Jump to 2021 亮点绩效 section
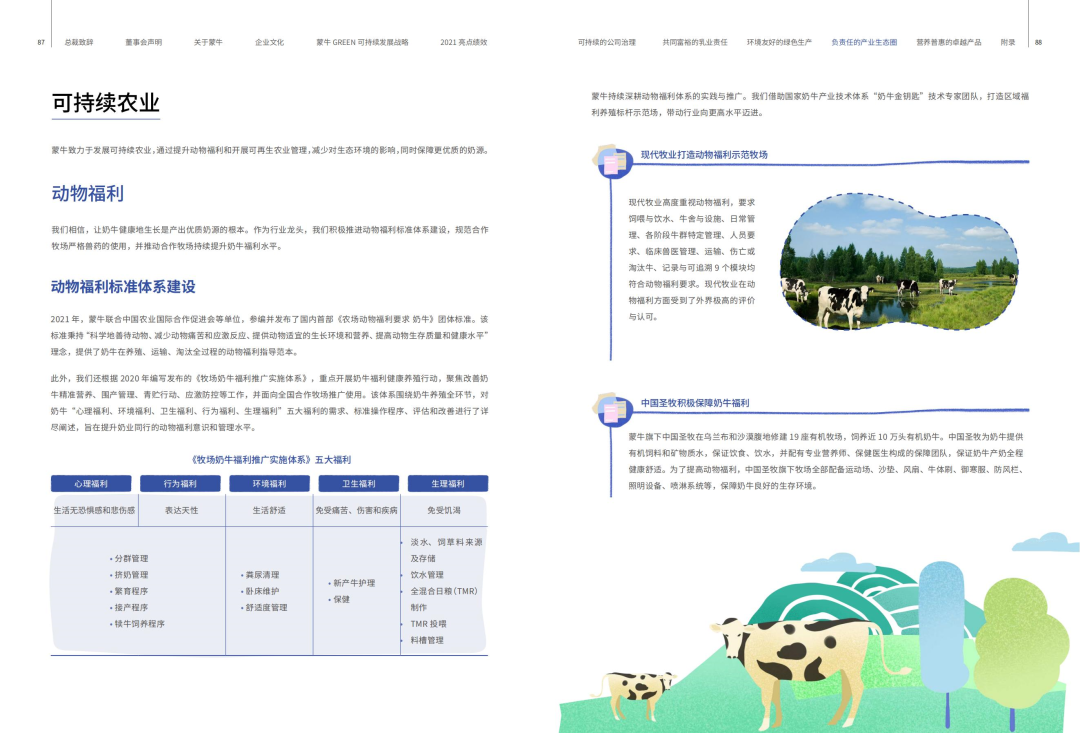Screen dimensions: 1080x733 tap(463, 43)
